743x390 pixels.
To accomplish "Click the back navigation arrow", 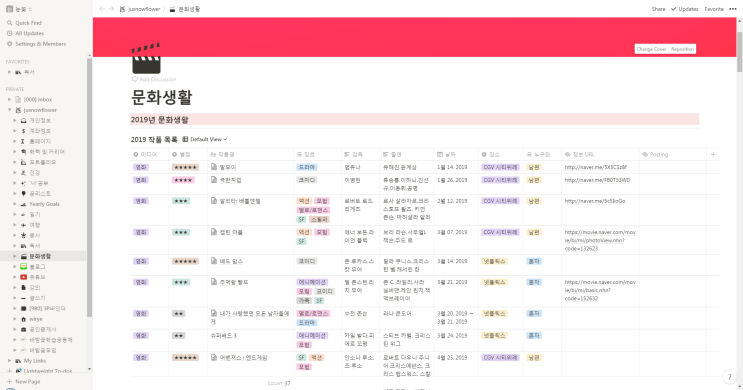I will coord(102,9).
